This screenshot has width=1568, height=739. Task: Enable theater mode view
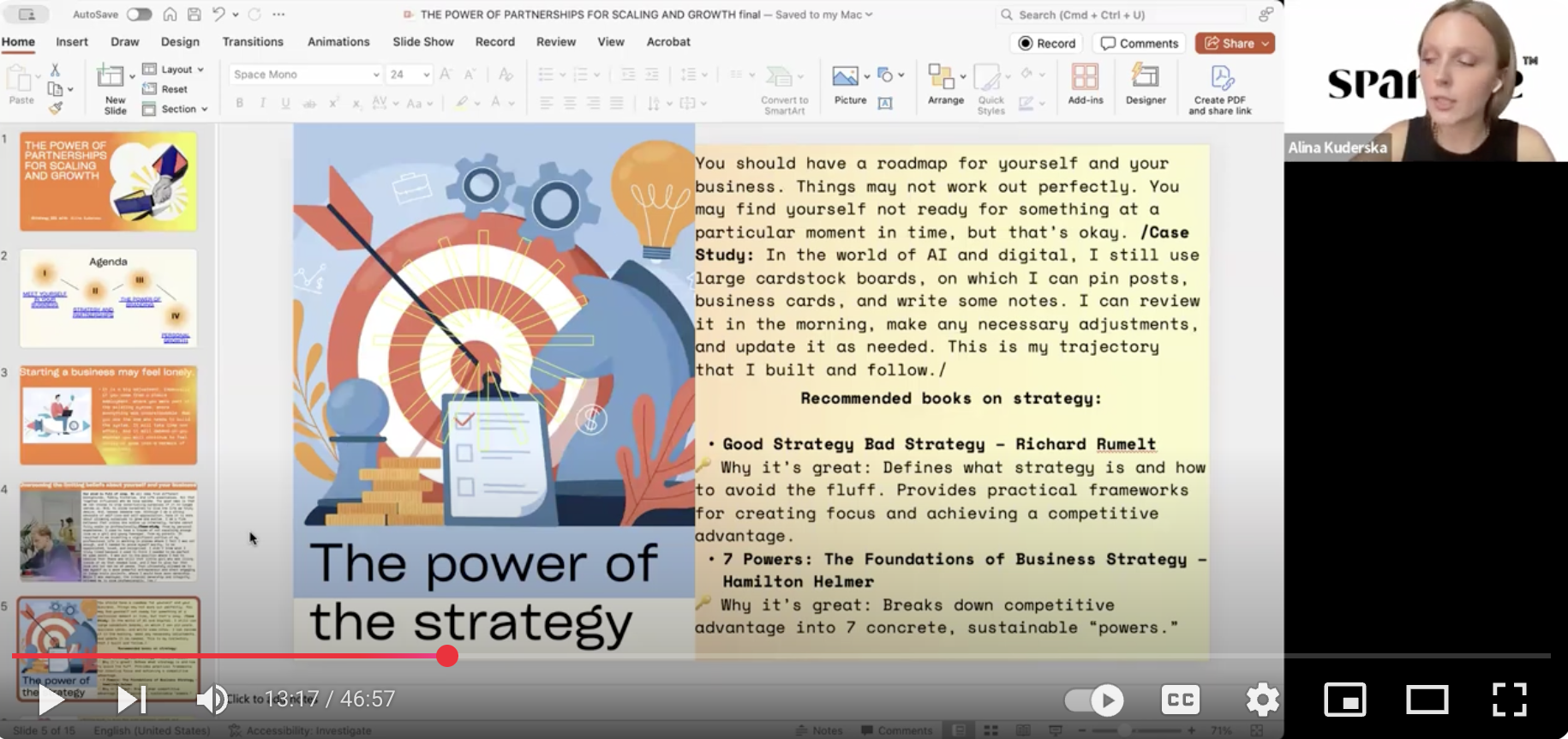coord(1427,700)
